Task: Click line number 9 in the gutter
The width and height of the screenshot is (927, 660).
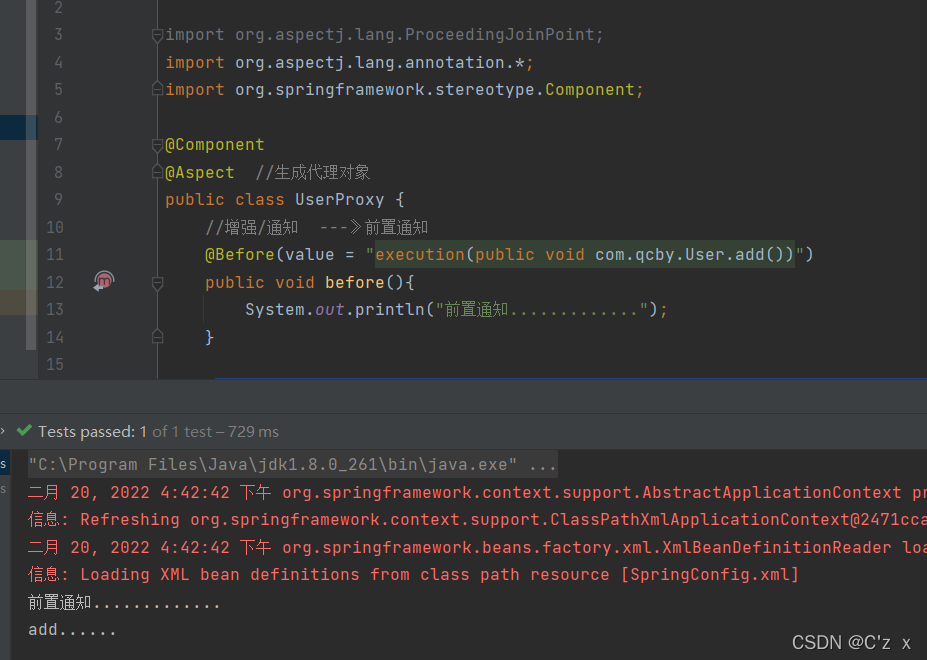Action: point(58,200)
